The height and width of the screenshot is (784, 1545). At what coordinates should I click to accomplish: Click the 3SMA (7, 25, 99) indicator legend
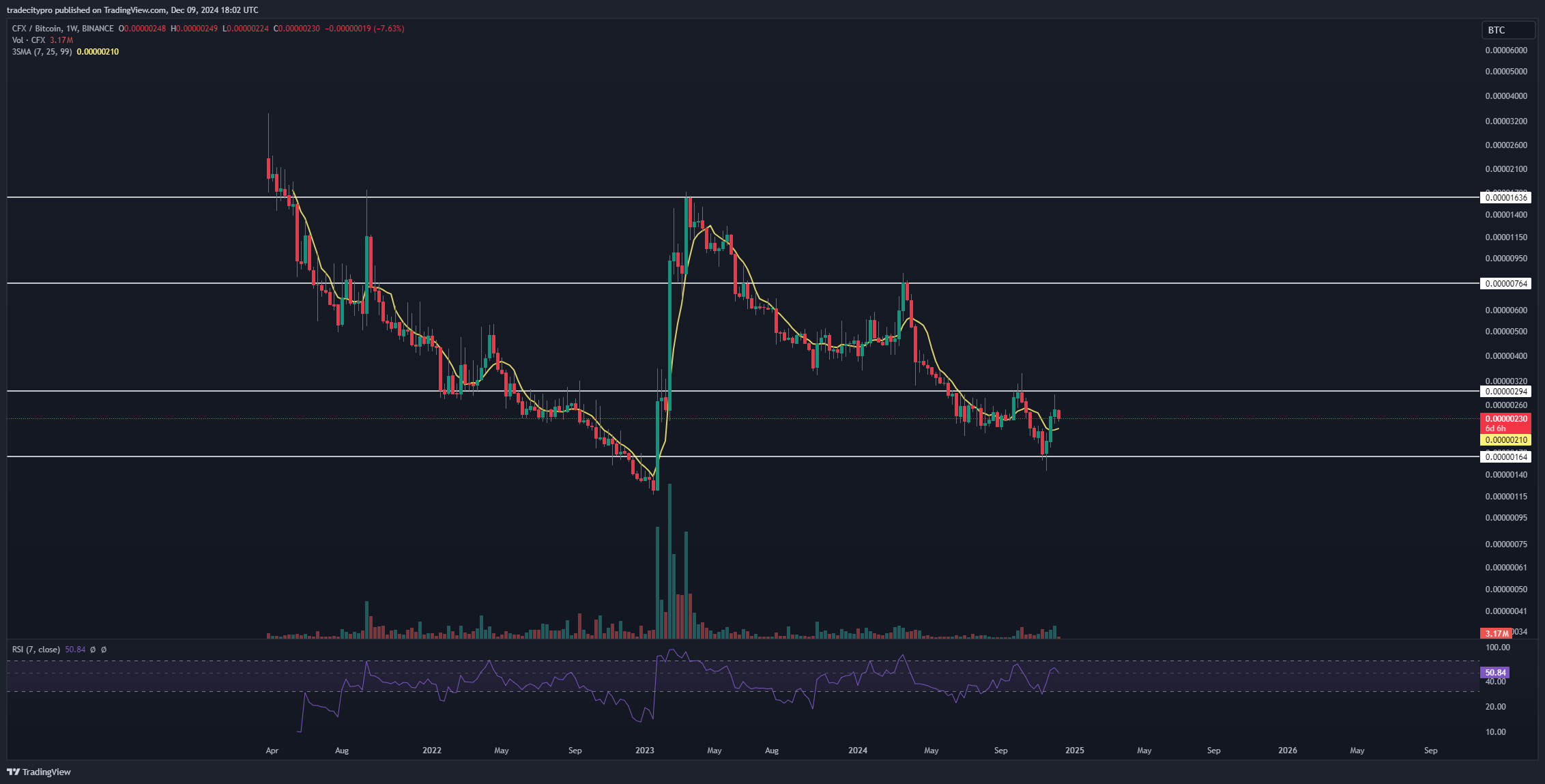click(42, 52)
